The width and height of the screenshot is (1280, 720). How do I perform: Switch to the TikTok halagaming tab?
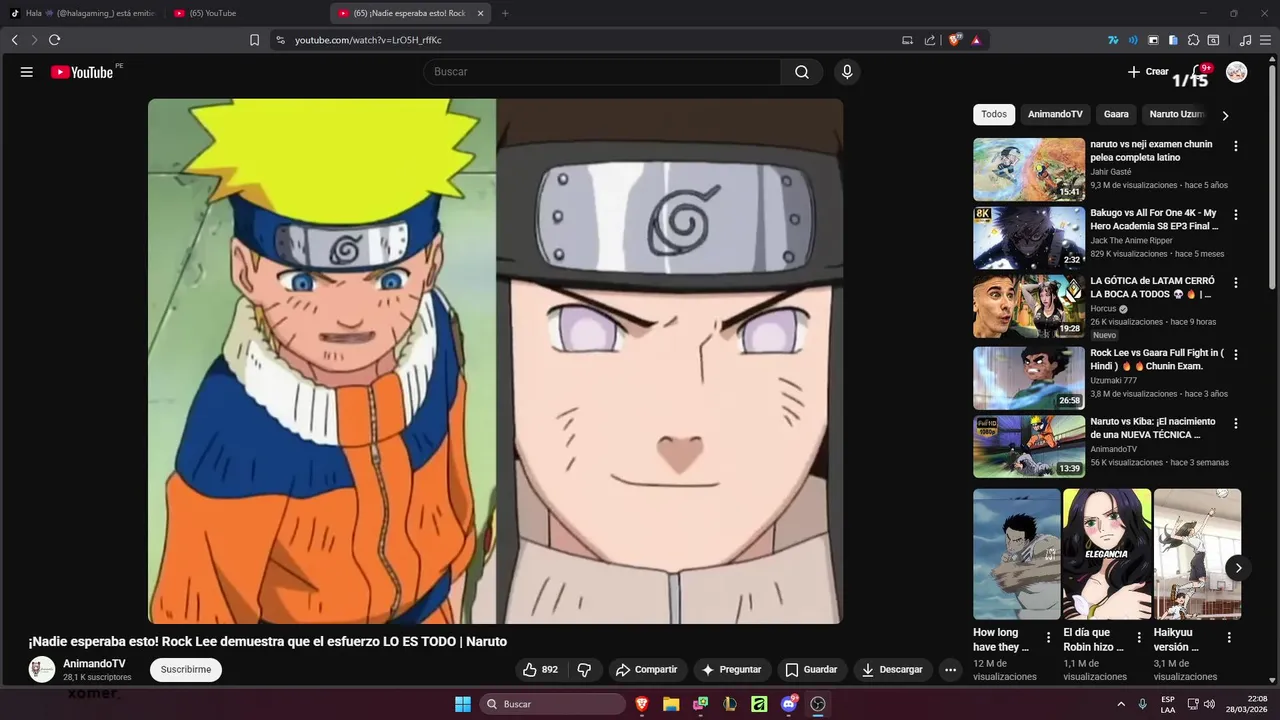tap(82, 13)
